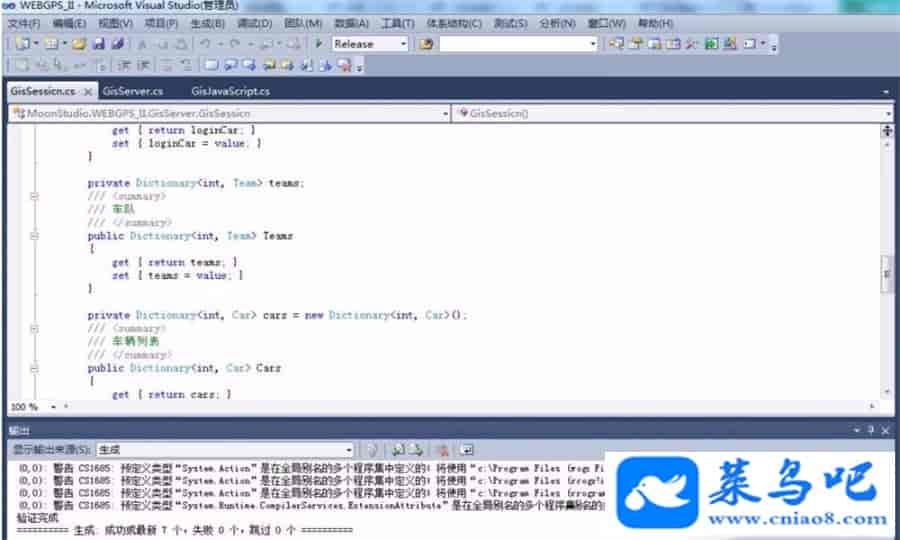900x540 pixels.
Task: Collapse the 车队 summary comment block
Action: pyautogui.click(x=35, y=197)
